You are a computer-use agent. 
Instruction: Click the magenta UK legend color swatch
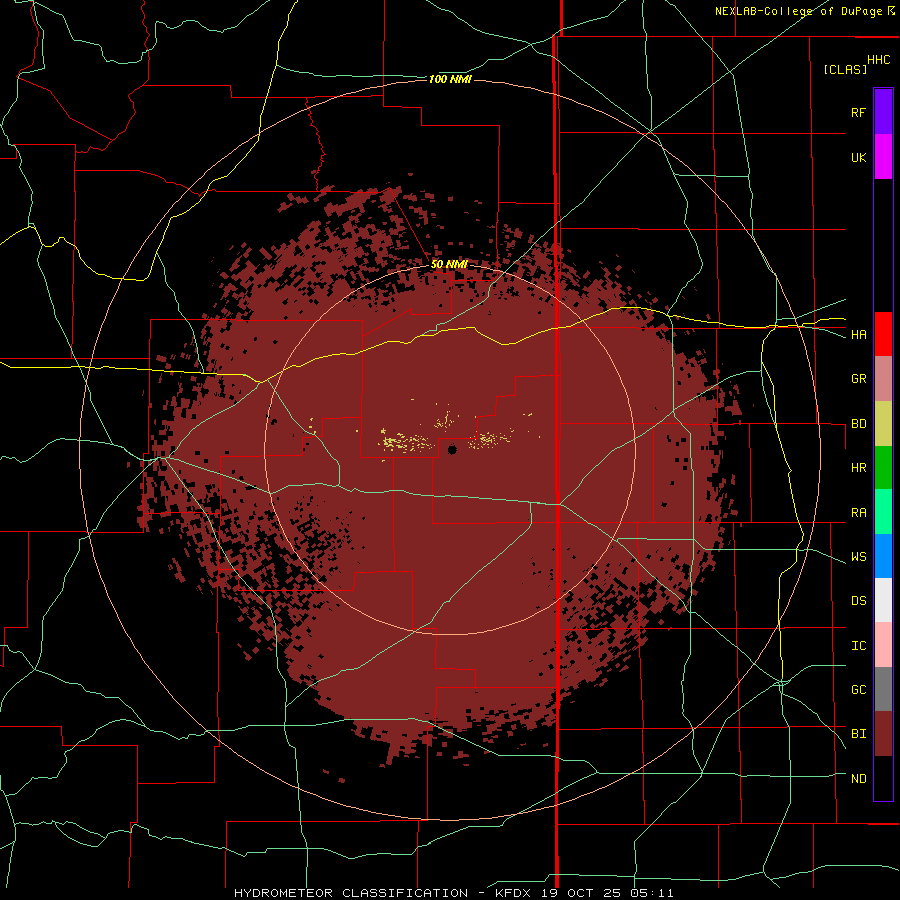[x=883, y=157]
